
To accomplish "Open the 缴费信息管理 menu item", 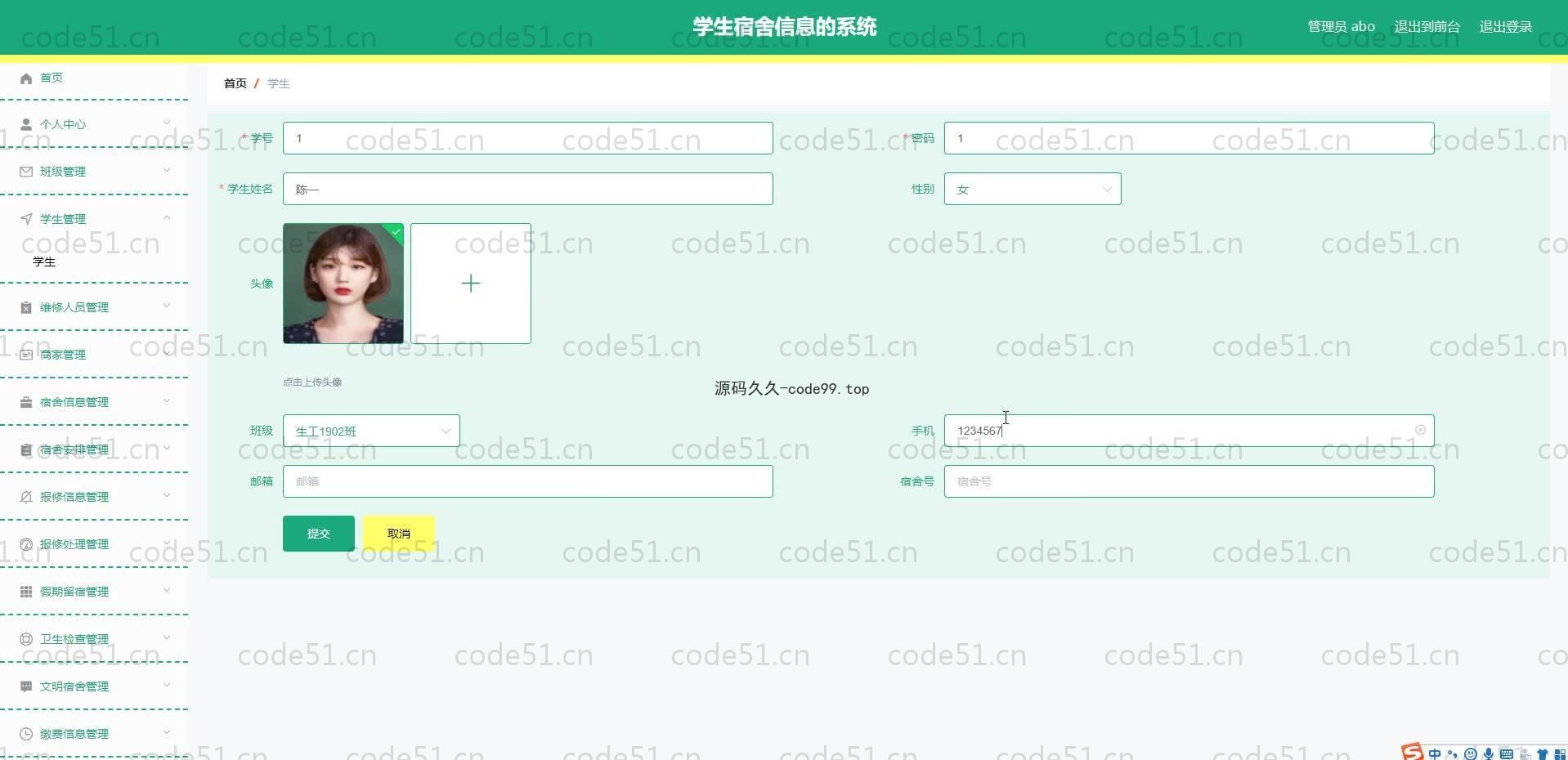I will (x=94, y=734).
